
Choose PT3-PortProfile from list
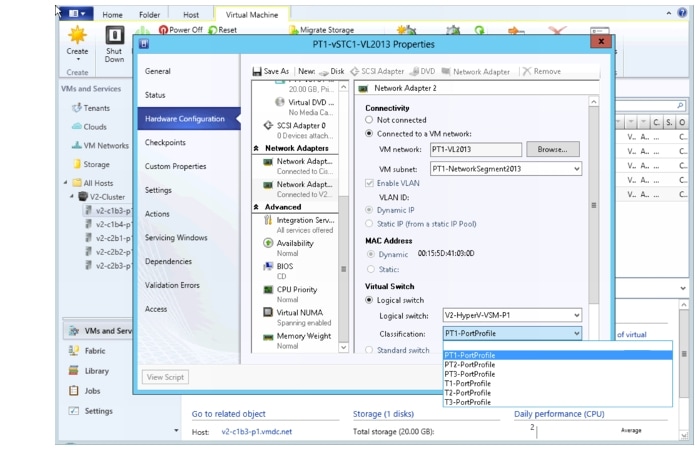tap(470, 374)
